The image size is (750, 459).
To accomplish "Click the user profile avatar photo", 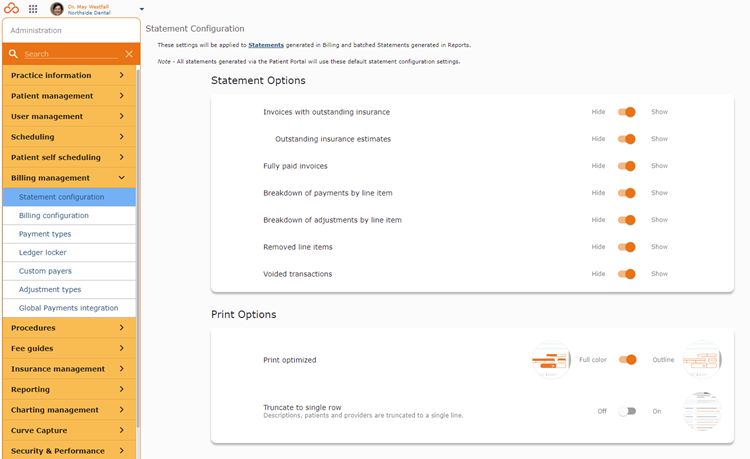I will tap(57, 9).
